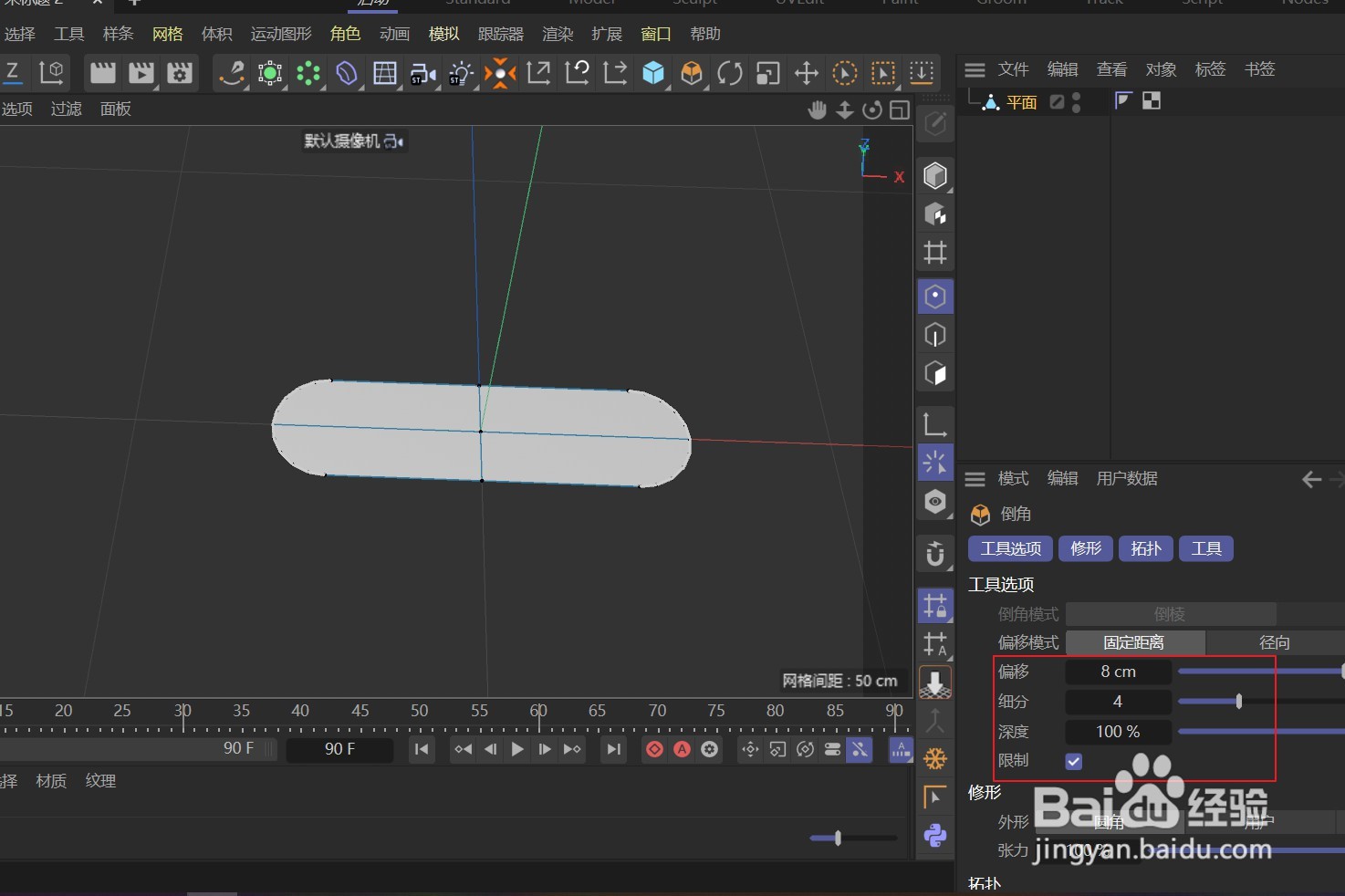
Task: Open object manager hamburger menu
Action: [x=975, y=69]
